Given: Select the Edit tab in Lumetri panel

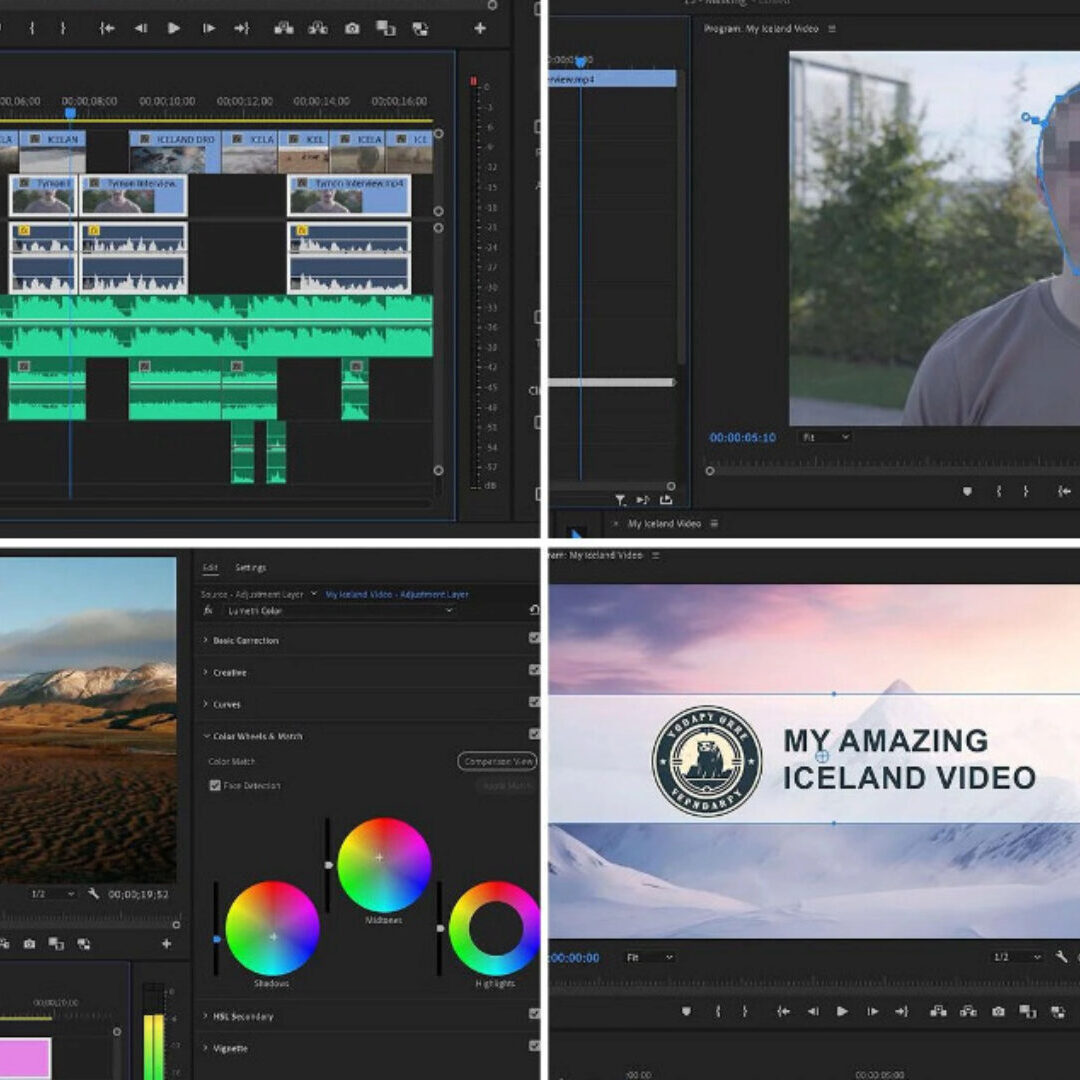Looking at the screenshot, I should (x=210, y=568).
